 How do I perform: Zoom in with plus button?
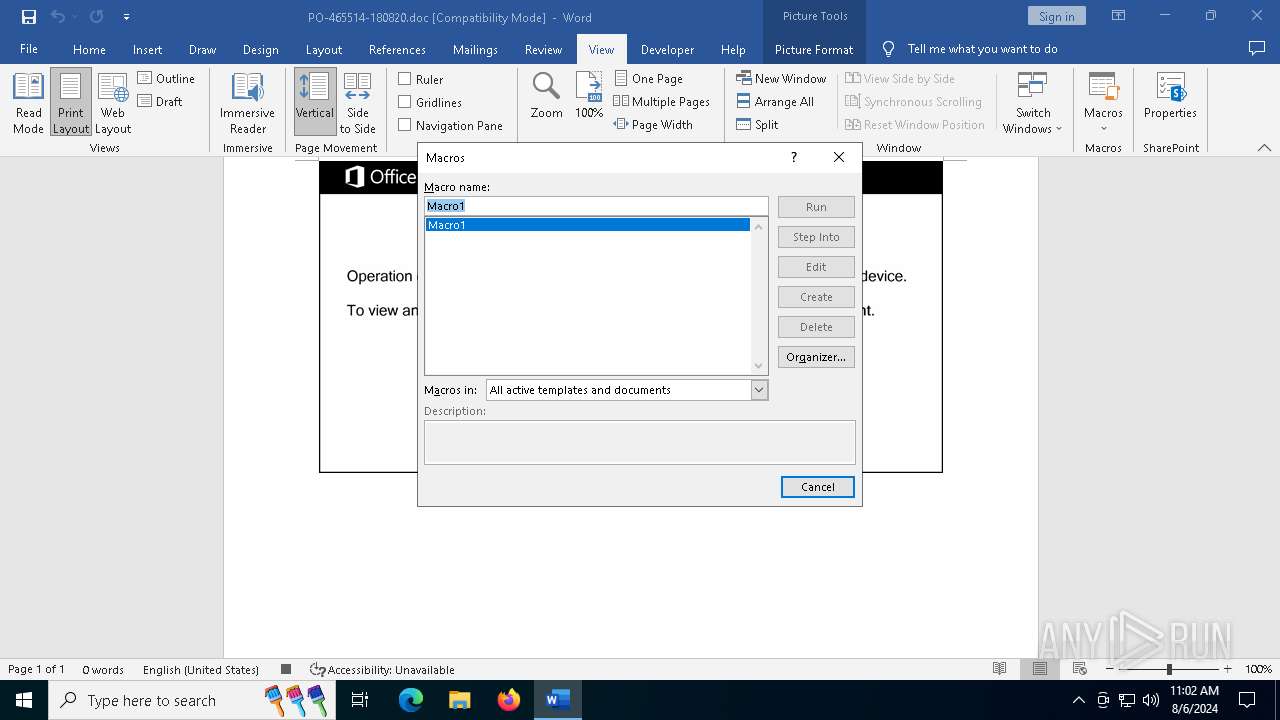point(1227,669)
